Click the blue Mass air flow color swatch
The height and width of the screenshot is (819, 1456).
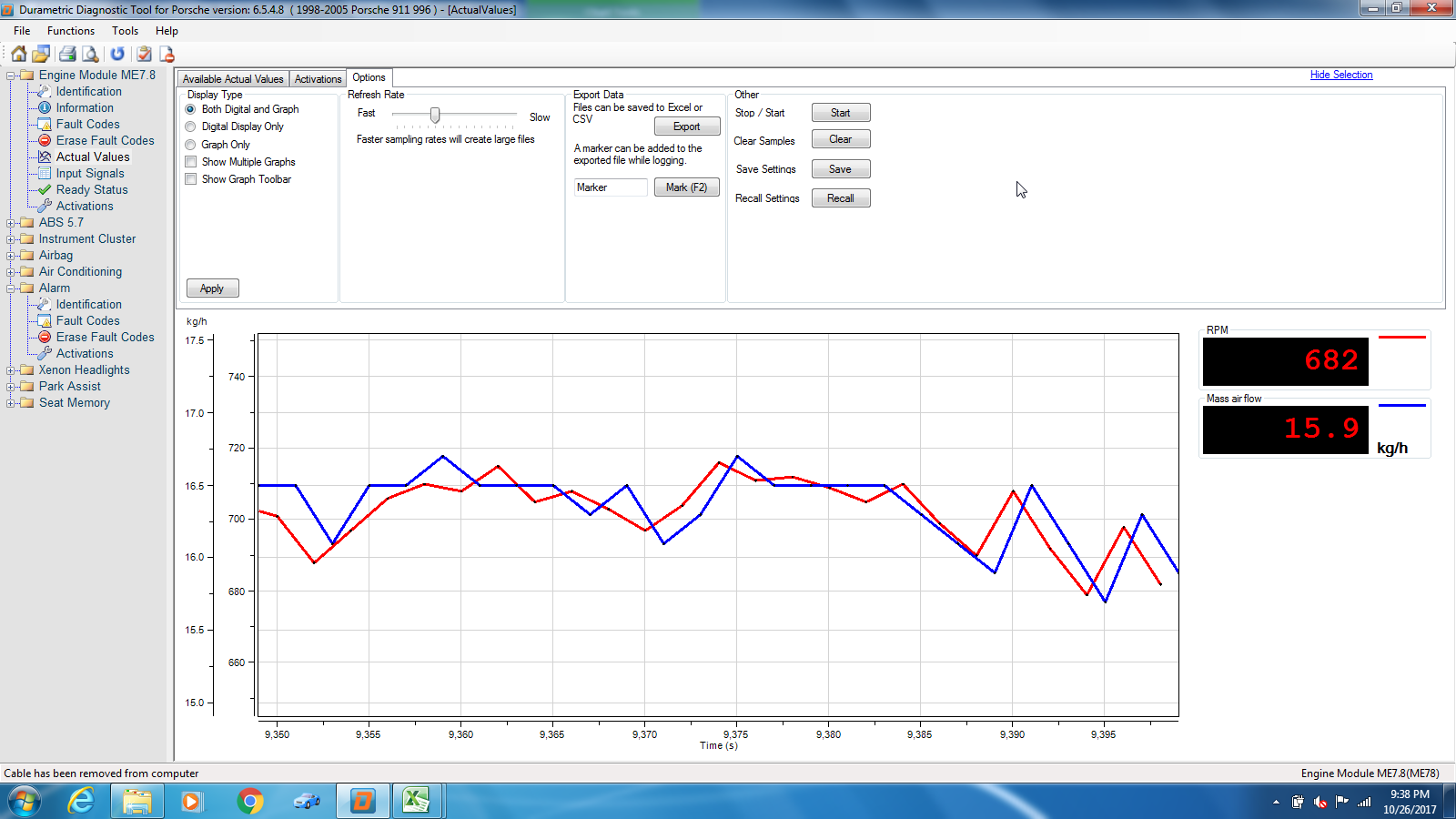click(1401, 406)
